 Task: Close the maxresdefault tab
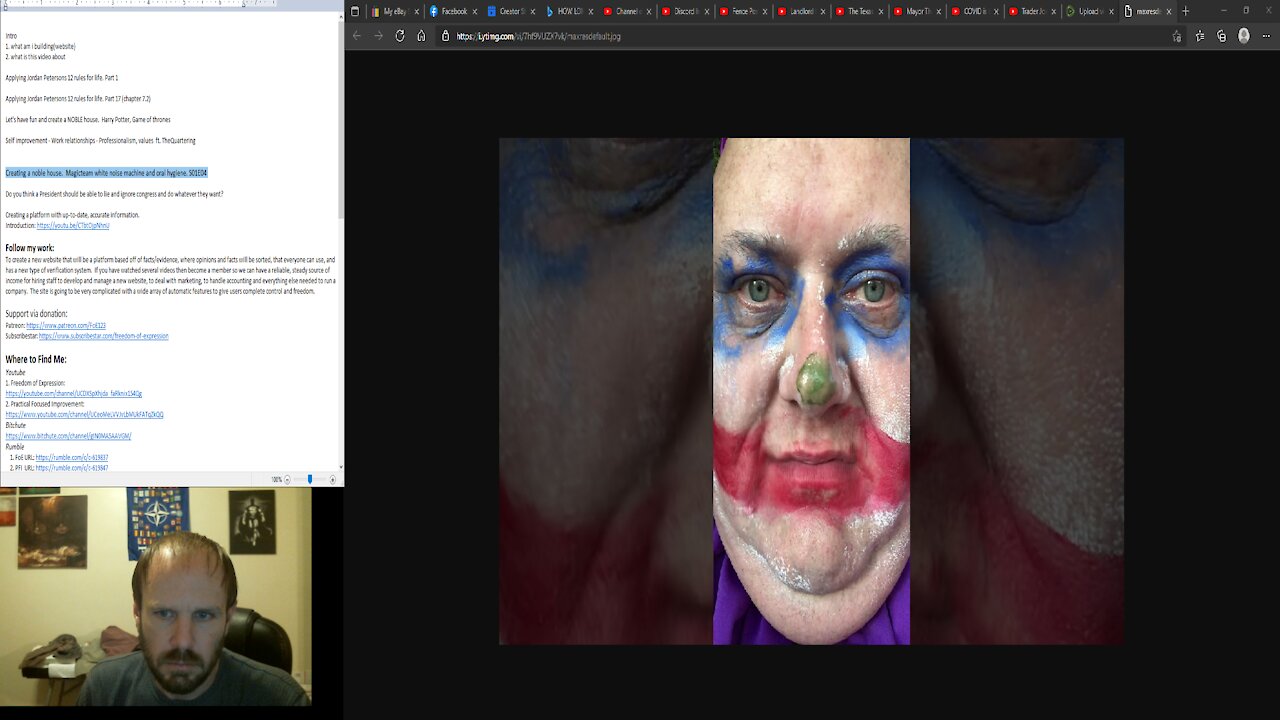pyautogui.click(x=1168, y=11)
